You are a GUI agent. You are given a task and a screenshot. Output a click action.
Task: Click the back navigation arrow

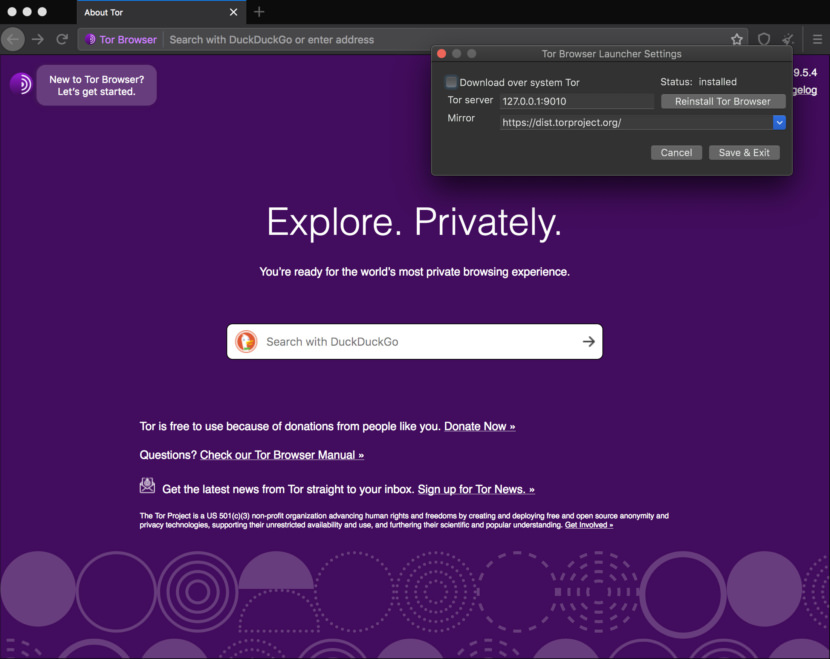pyautogui.click(x=13, y=39)
